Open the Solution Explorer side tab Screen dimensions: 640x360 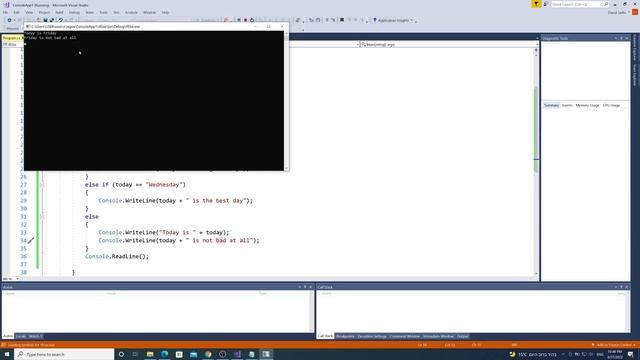635,48
